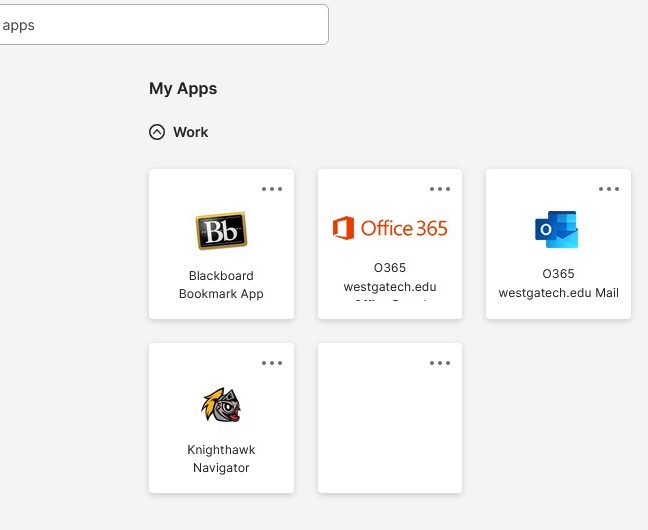Collapse the Work section chevron
648x530 pixels.
[x=157, y=132]
